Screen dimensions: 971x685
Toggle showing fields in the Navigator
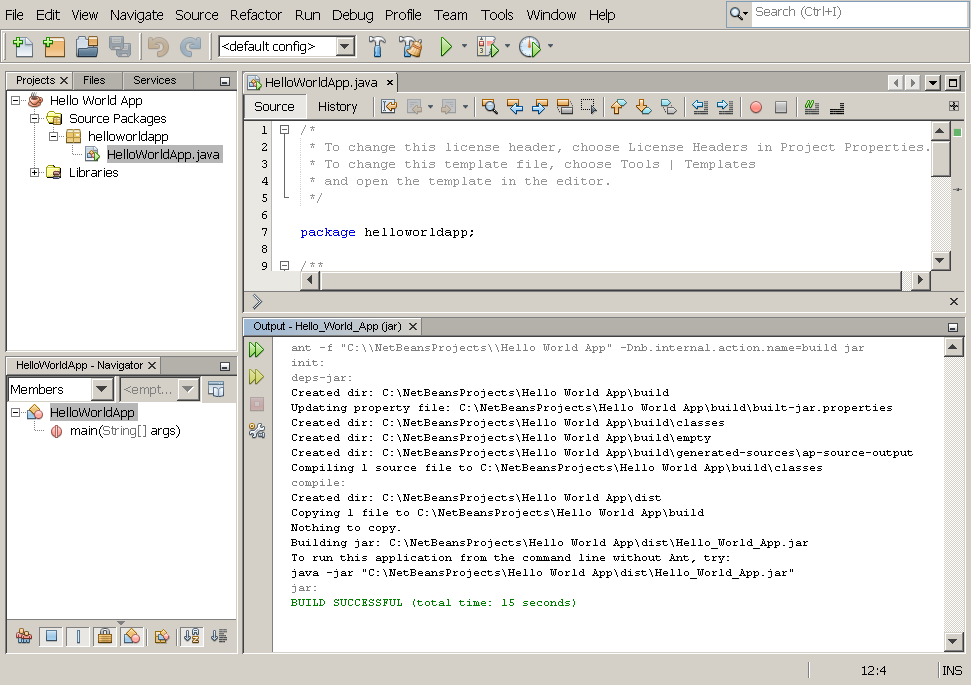tap(51, 636)
